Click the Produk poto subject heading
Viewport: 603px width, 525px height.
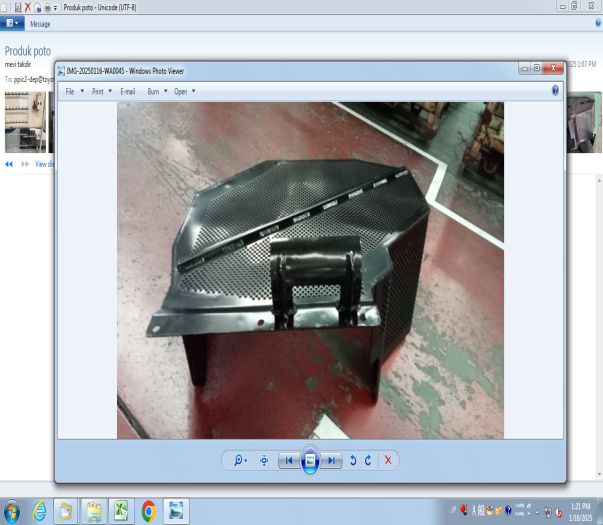click(28, 51)
